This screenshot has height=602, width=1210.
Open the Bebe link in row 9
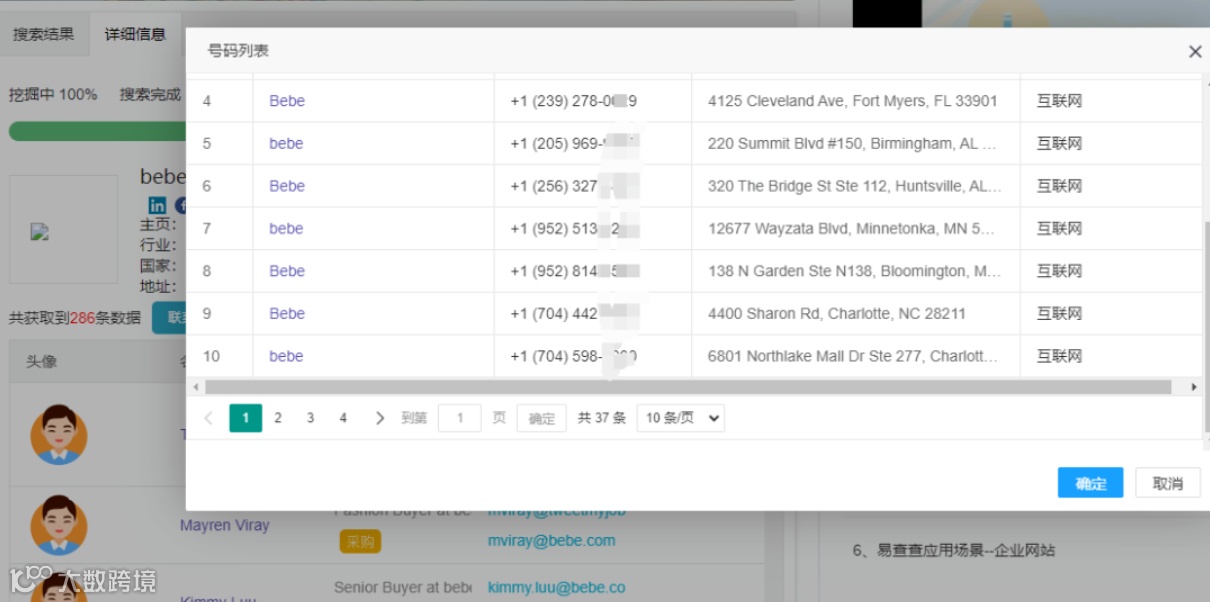[x=287, y=313]
